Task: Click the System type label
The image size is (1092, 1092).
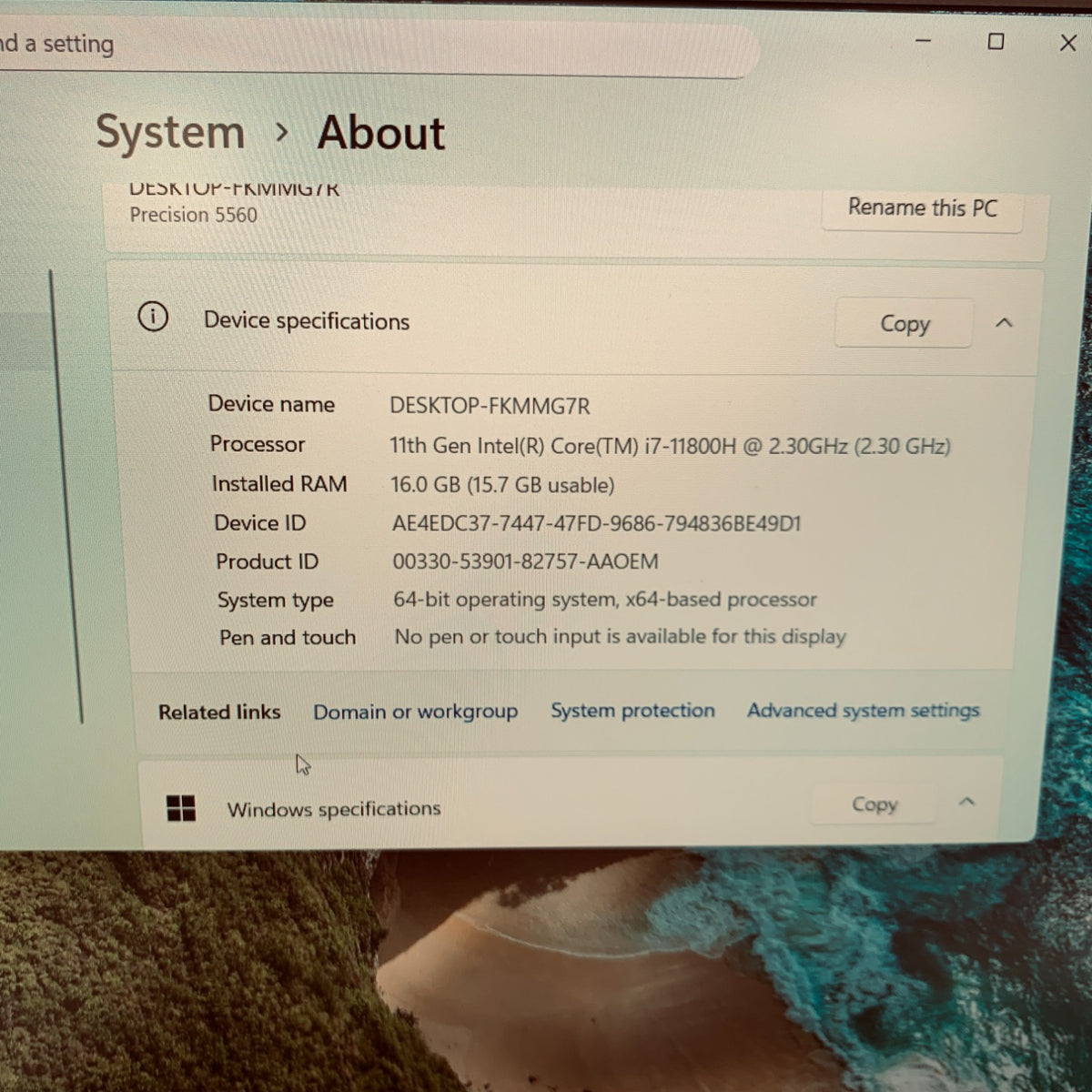Action: (276, 601)
